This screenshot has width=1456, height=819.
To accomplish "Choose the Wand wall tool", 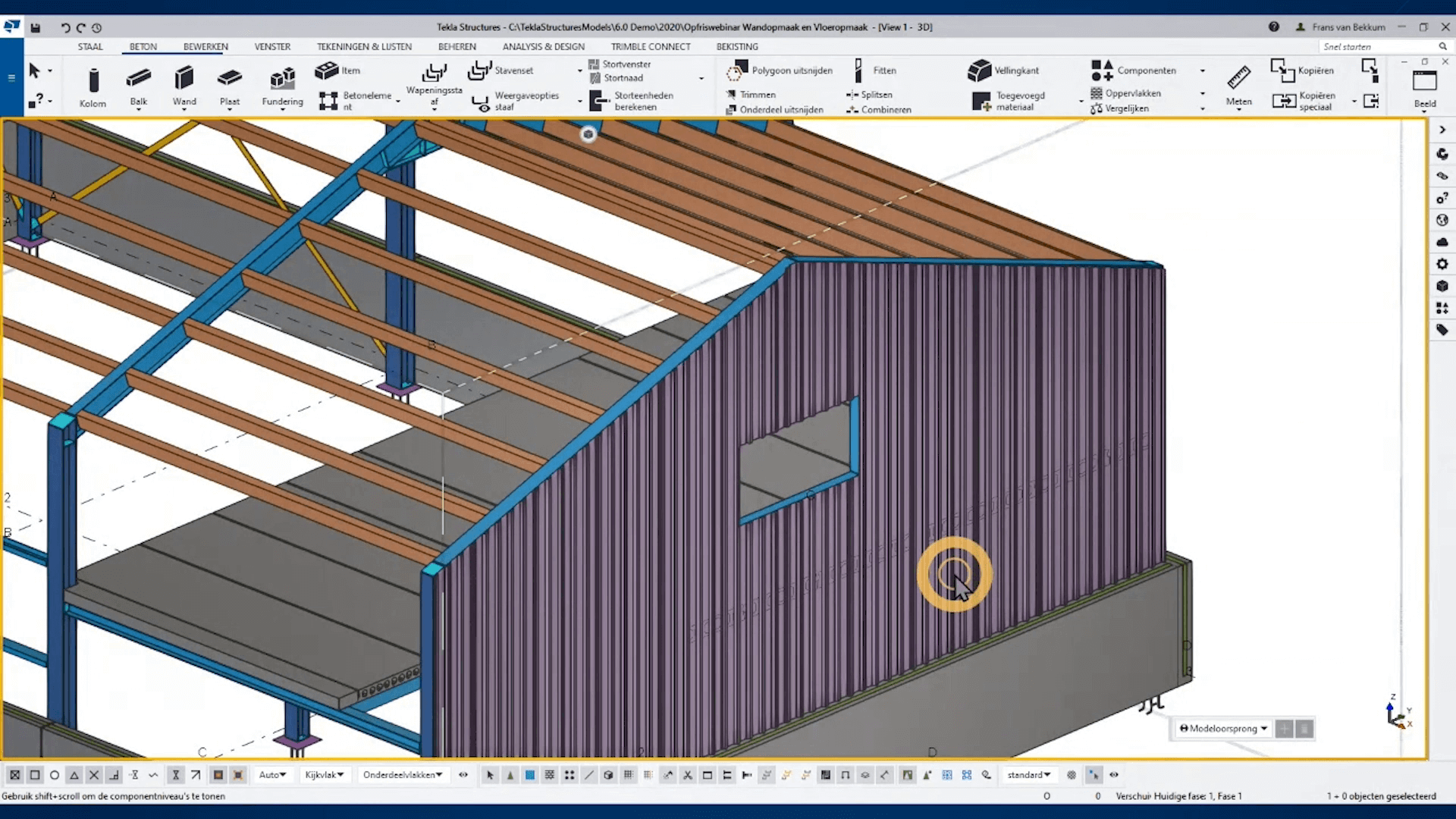I will click(x=184, y=78).
